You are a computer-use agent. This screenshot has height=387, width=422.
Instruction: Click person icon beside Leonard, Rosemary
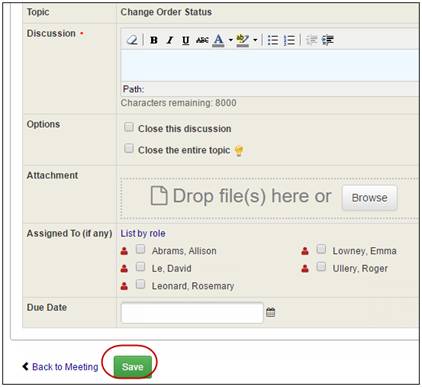pyautogui.click(x=124, y=286)
